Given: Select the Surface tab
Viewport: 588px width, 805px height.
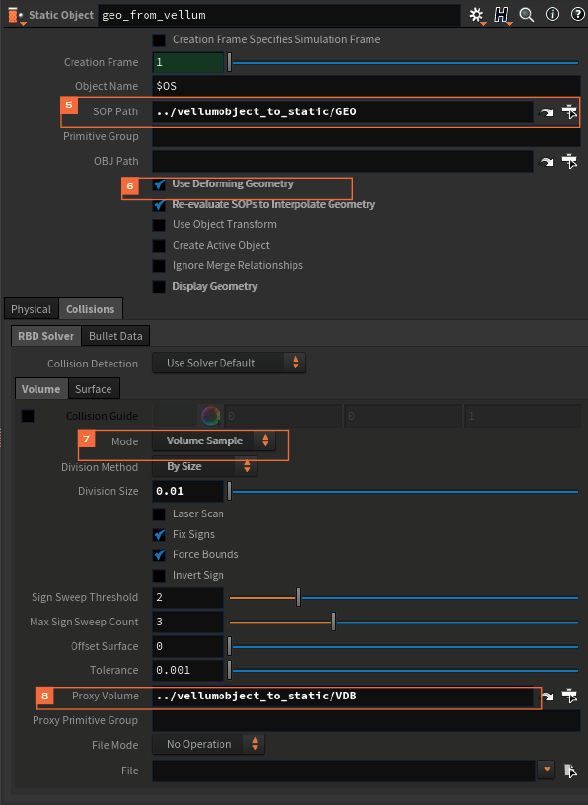Looking at the screenshot, I should (x=93, y=389).
